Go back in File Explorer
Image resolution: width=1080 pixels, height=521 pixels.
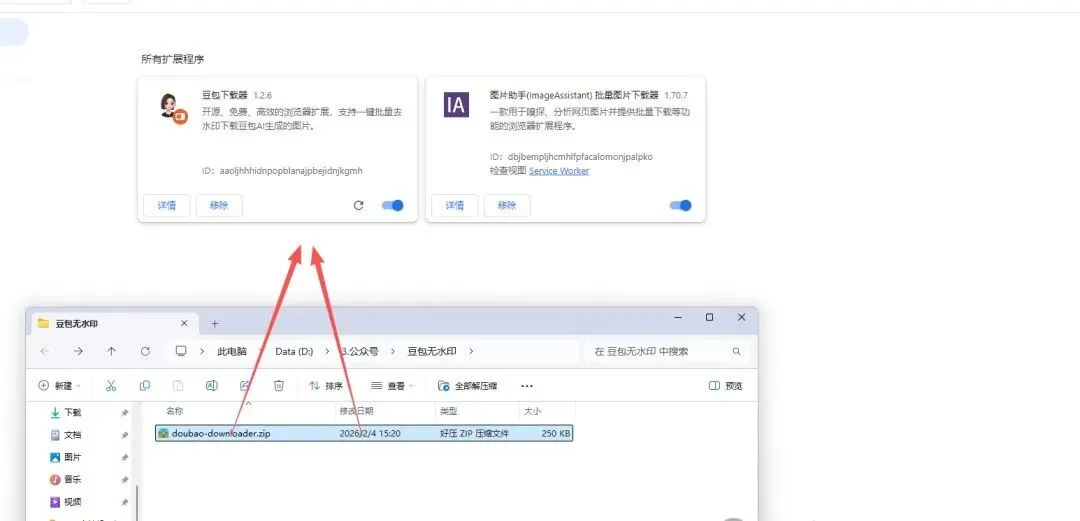click(45, 351)
